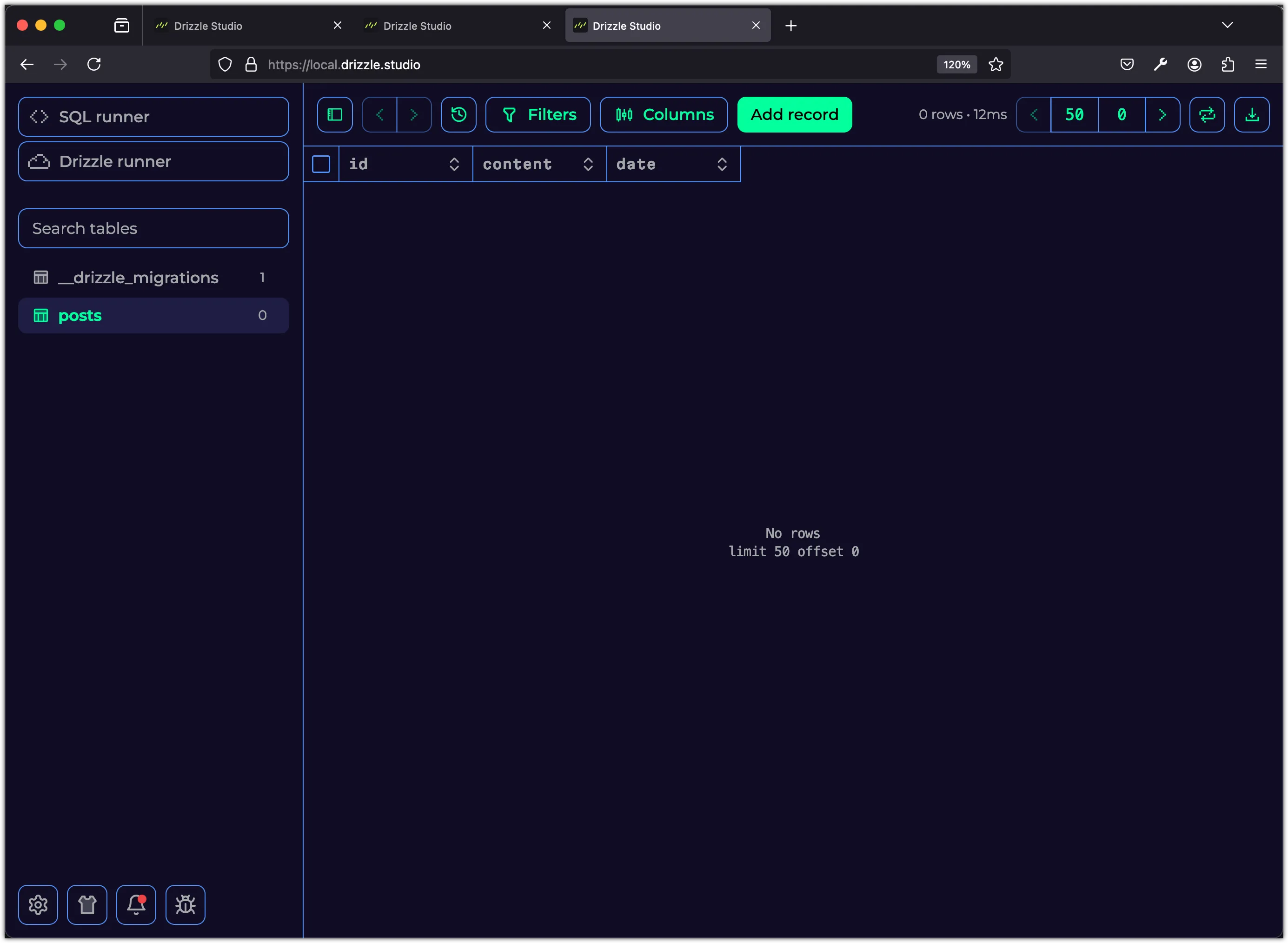The height and width of the screenshot is (943, 1288).
Task: Select the __drizzle_migrations table
Action: pyautogui.click(x=153, y=278)
